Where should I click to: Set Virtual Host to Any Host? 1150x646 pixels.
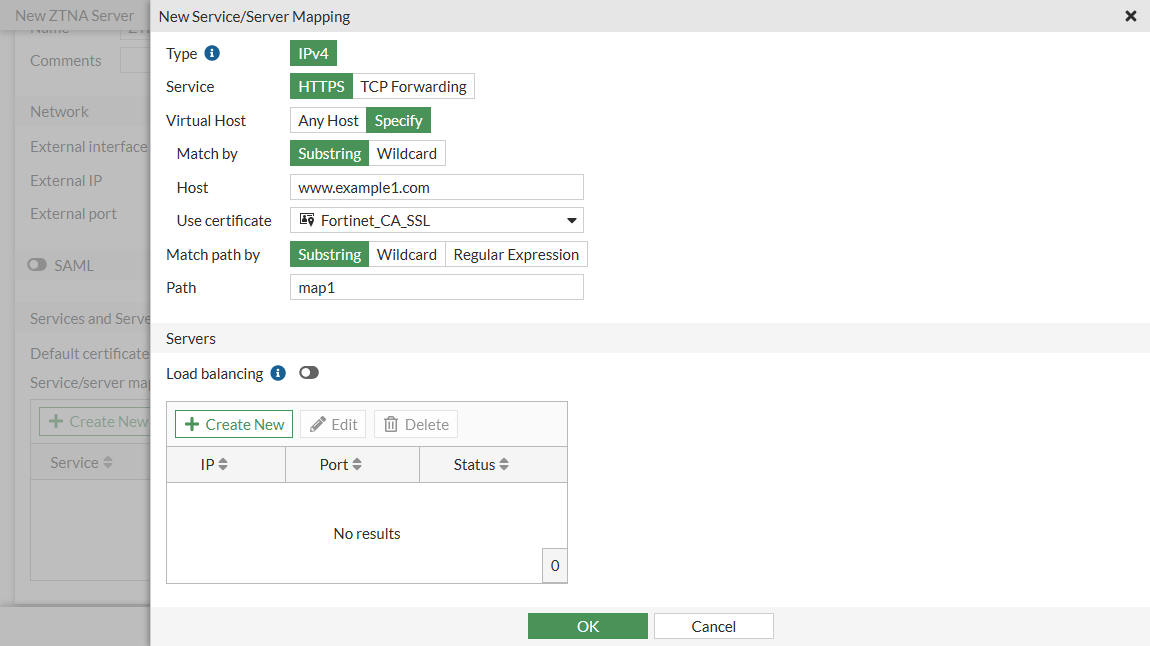coord(328,121)
